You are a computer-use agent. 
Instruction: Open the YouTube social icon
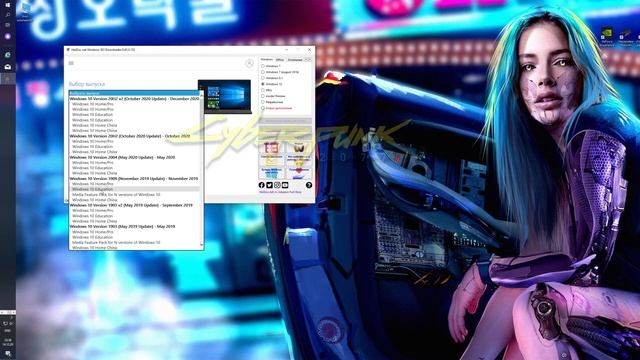(x=285, y=185)
